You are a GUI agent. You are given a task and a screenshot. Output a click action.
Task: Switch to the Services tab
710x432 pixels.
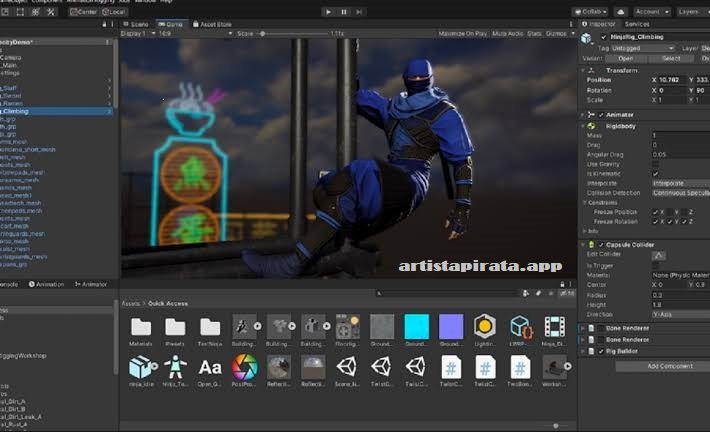point(637,24)
